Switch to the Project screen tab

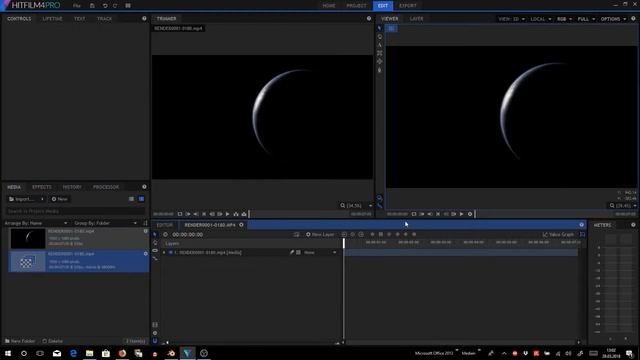click(356, 6)
